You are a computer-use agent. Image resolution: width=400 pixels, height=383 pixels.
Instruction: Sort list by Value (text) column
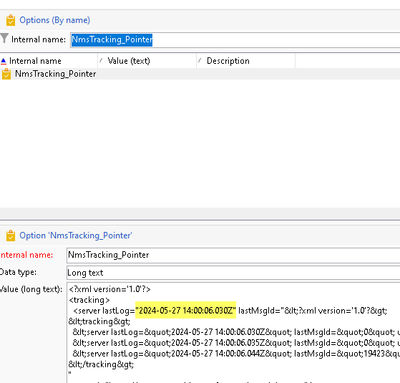[x=147, y=61]
